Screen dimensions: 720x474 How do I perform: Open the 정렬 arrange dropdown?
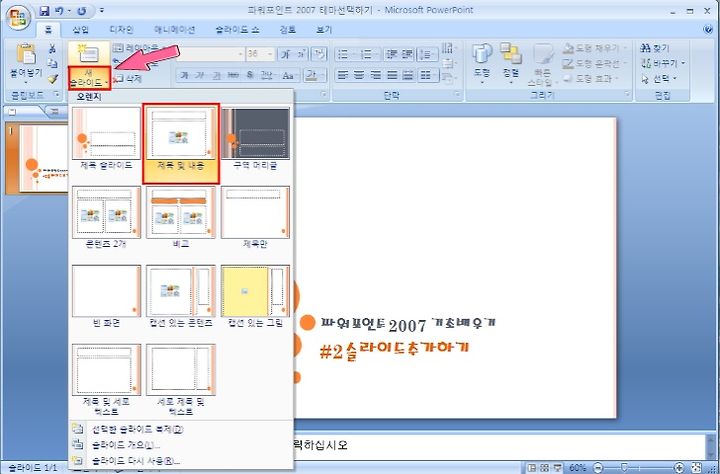click(510, 63)
